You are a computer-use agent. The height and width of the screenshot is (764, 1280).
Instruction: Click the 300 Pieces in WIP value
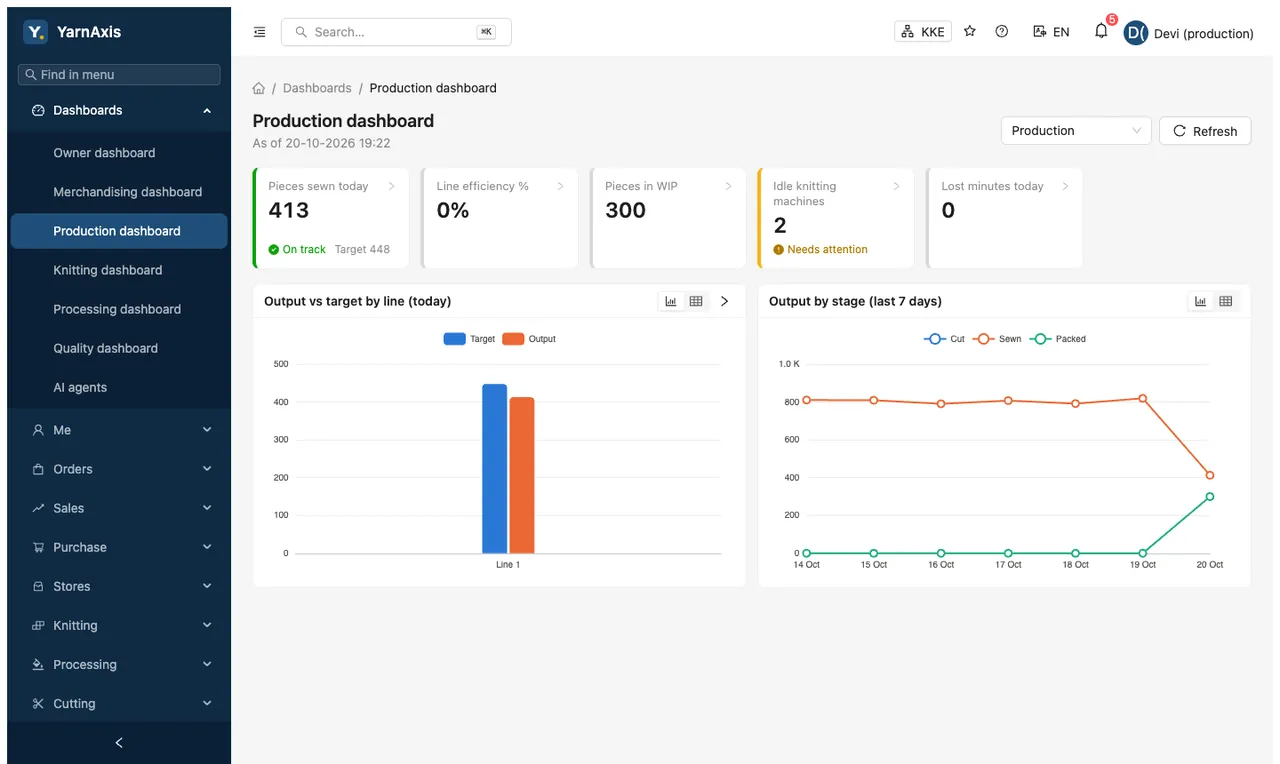pyautogui.click(x=625, y=210)
